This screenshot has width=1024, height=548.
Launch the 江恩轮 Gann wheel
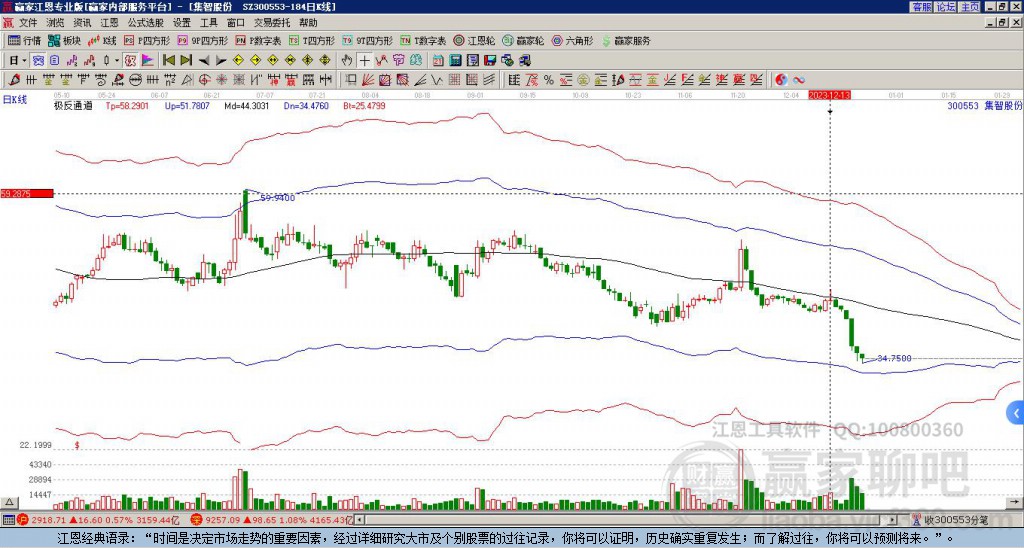pos(475,40)
